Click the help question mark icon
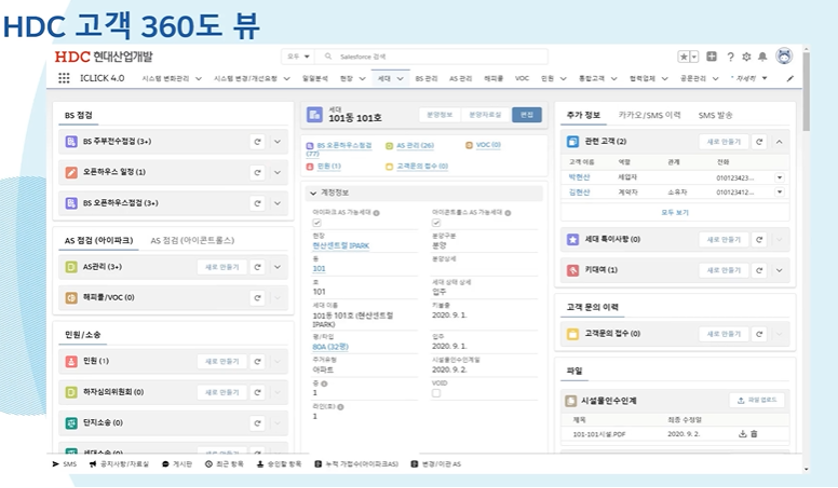Viewport: 838px width, 488px height. tap(731, 57)
